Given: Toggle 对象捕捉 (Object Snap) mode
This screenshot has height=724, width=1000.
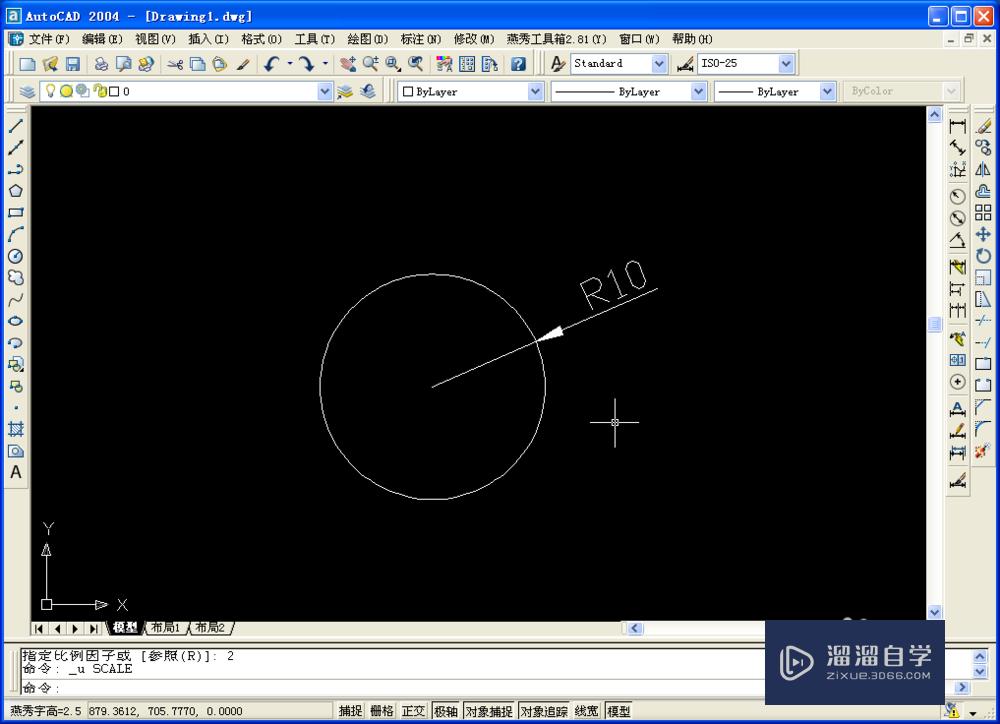Looking at the screenshot, I should 490,710.
